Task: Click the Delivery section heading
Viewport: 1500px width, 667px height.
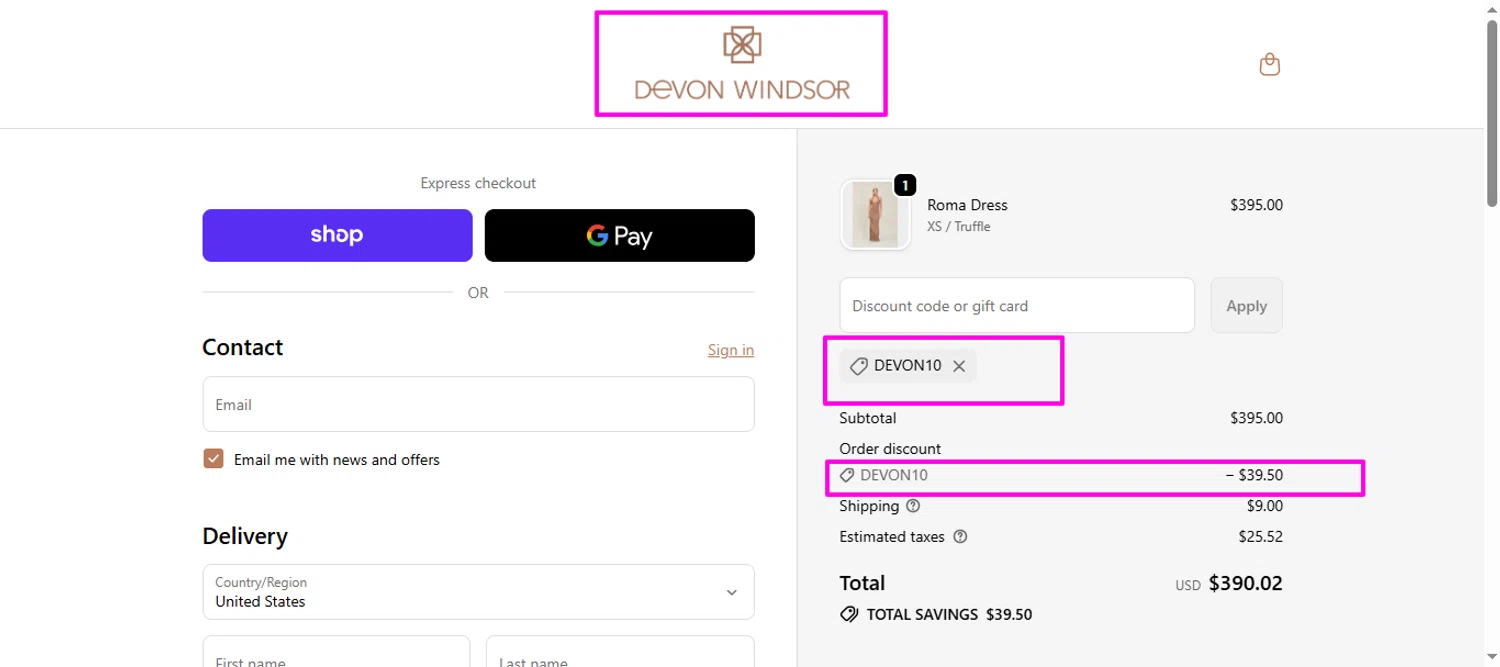Action: [245, 536]
